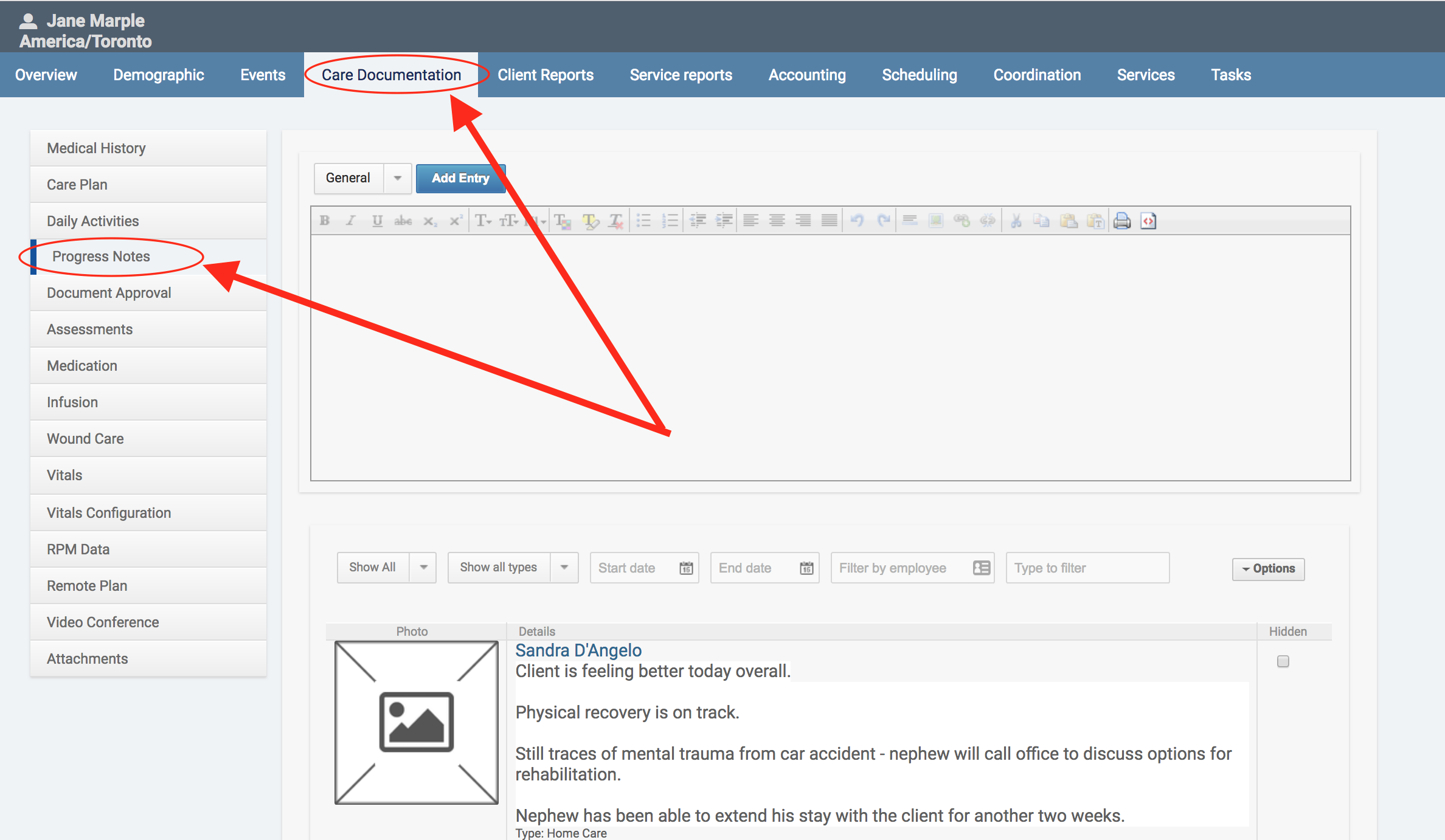Click the undo arrow icon
This screenshot has width=1445, height=840.
(857, 221)
